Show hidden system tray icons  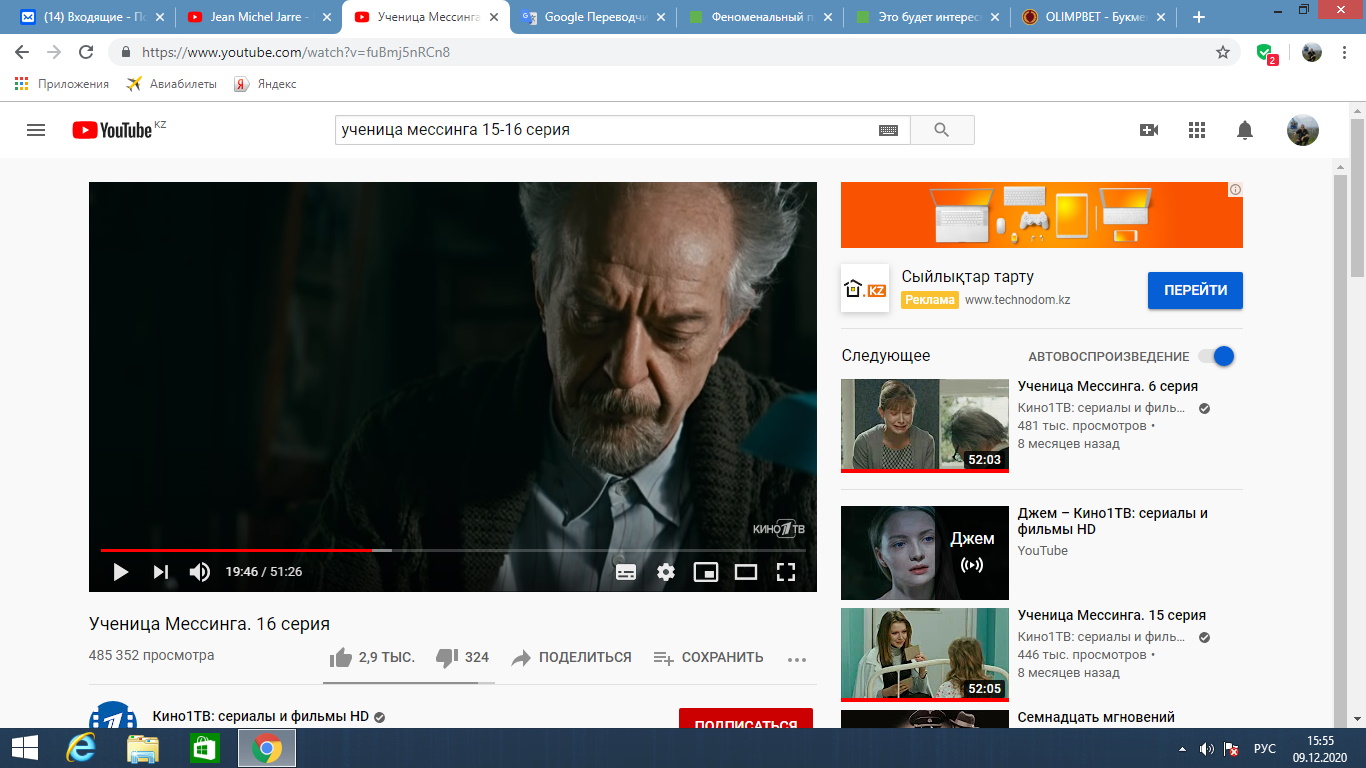coord(1184,748)
